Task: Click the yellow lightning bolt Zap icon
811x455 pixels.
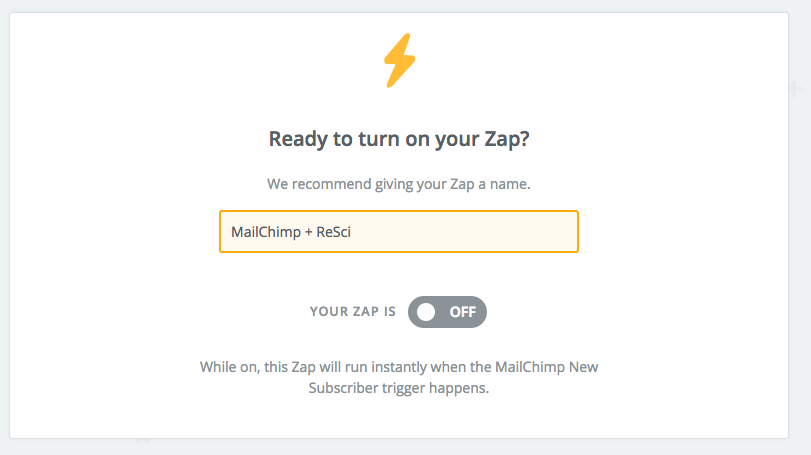Action: click(399, 60)
